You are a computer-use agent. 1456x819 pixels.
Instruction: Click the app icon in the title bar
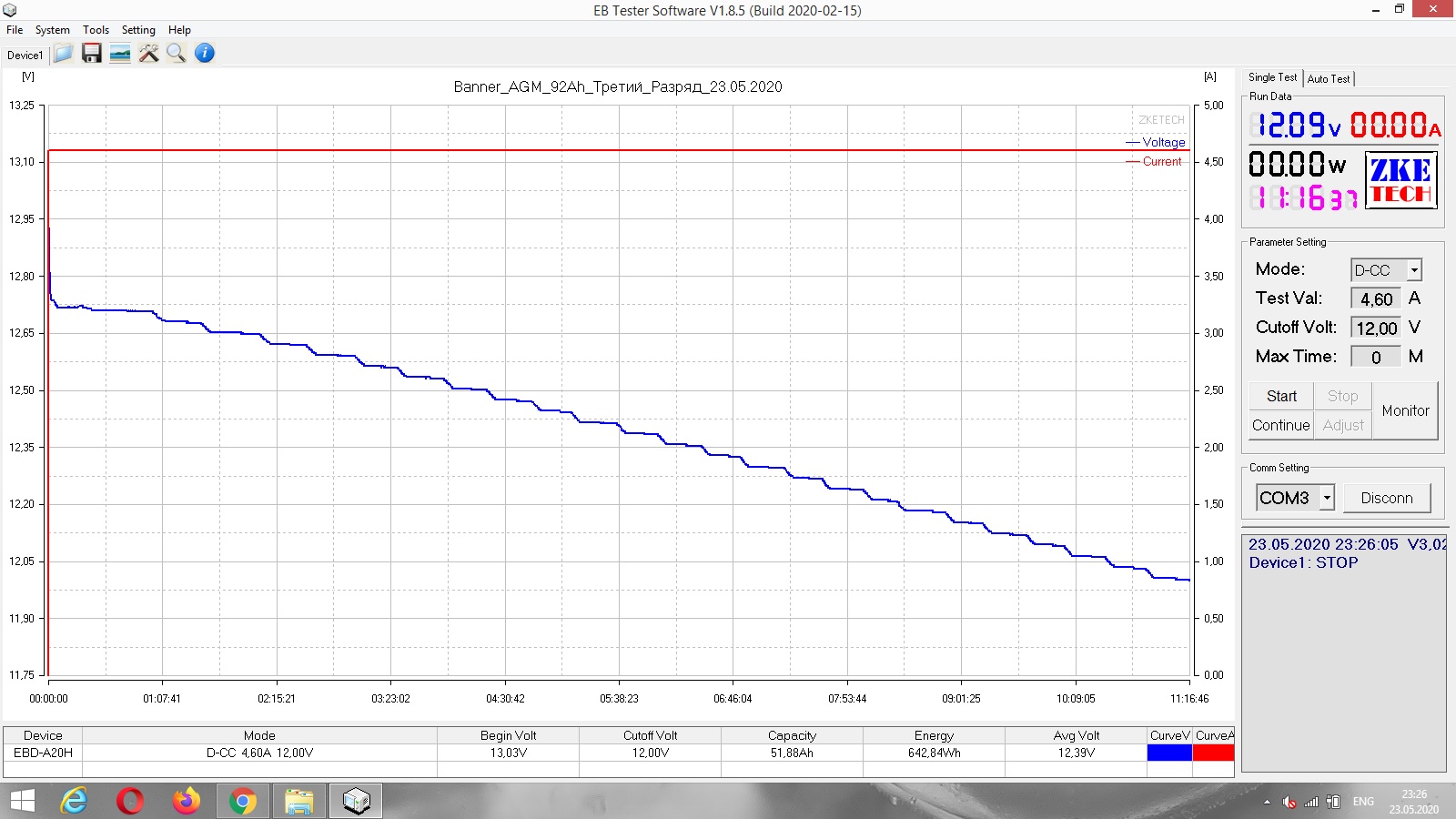10,10
